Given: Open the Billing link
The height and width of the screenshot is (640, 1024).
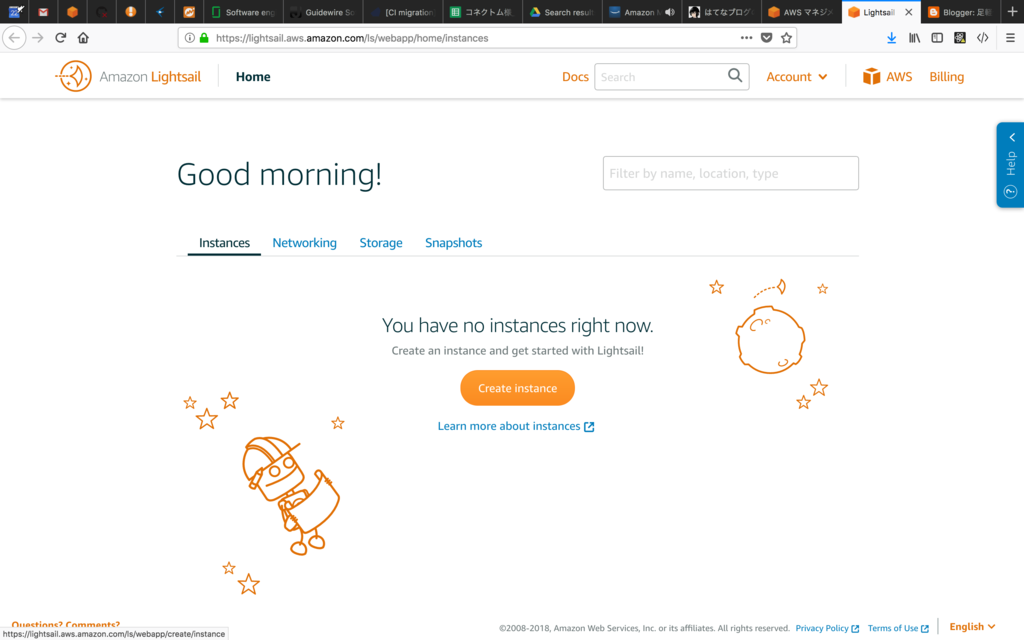Looking at the screenshot, I should (946, 76).
